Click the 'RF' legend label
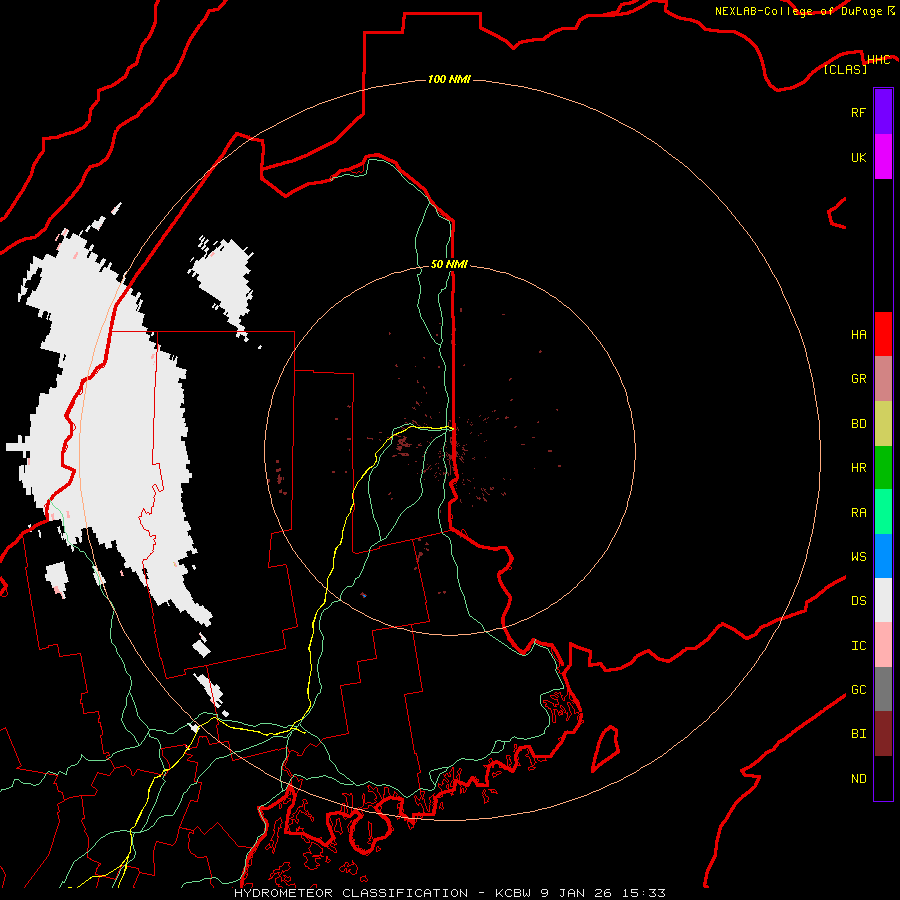Image resolution: width=900 pixels, height=900 pixels. 858,112
